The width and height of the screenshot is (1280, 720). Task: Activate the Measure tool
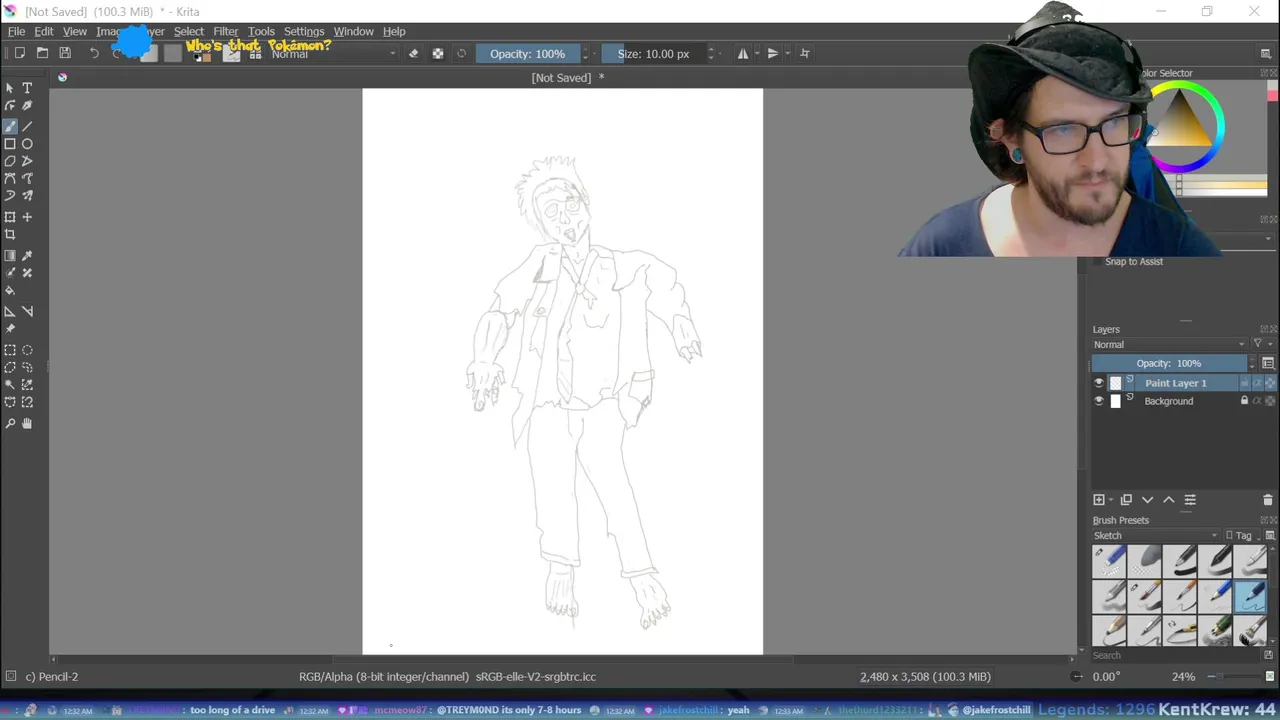point(27,311)
